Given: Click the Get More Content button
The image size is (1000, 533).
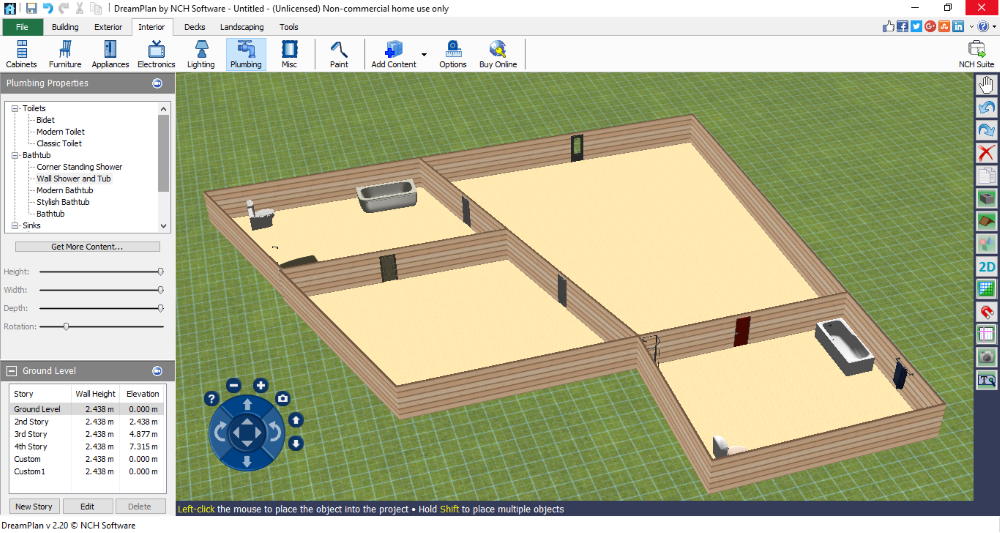Looking at the screenshot, I should 87,247.
